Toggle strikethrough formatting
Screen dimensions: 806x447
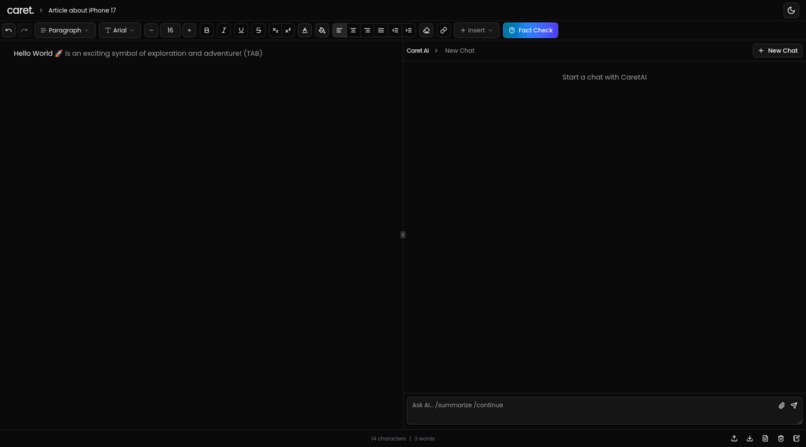(x=259, y=30)
